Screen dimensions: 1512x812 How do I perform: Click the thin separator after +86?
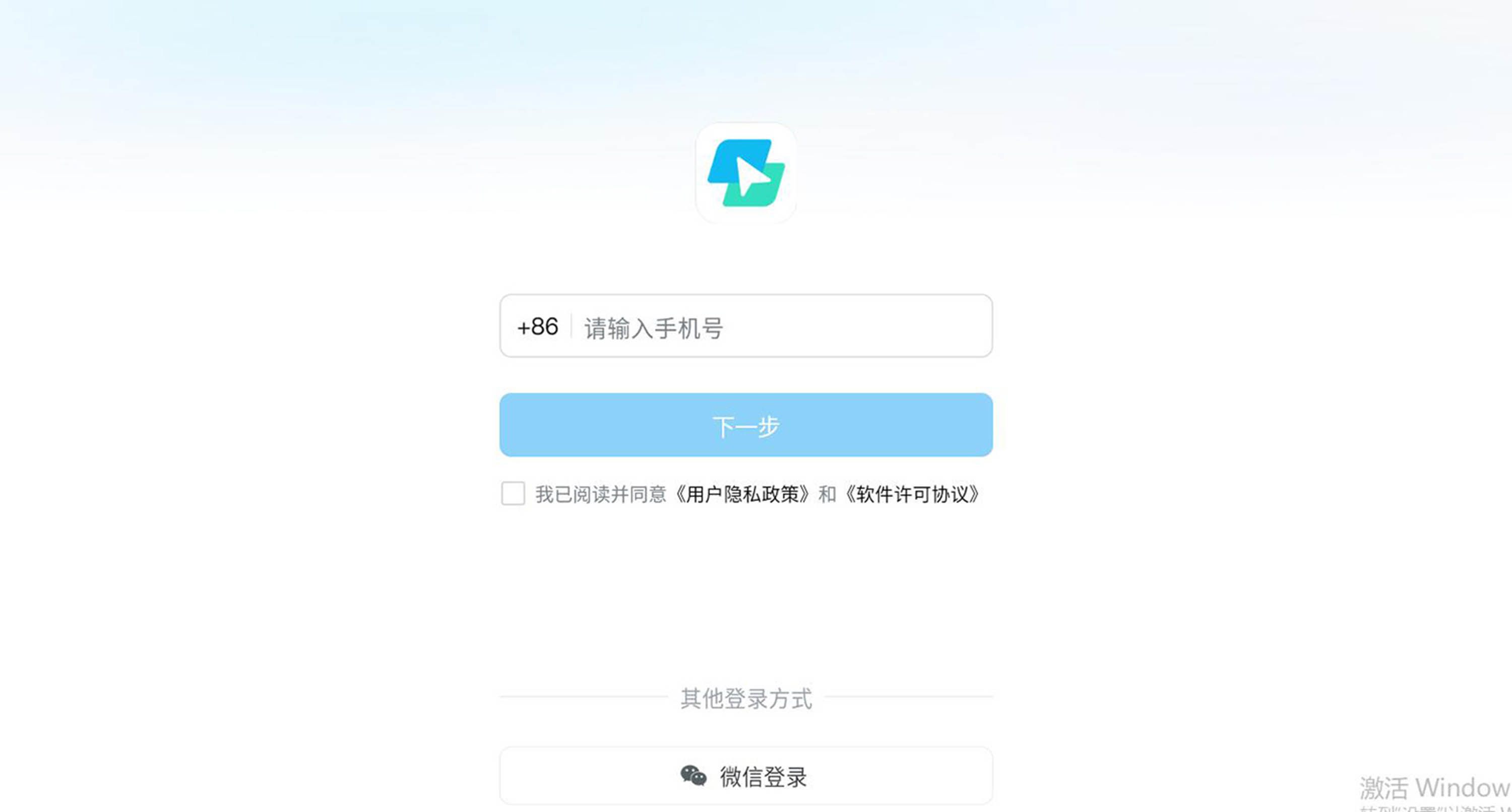coord(571,326)
